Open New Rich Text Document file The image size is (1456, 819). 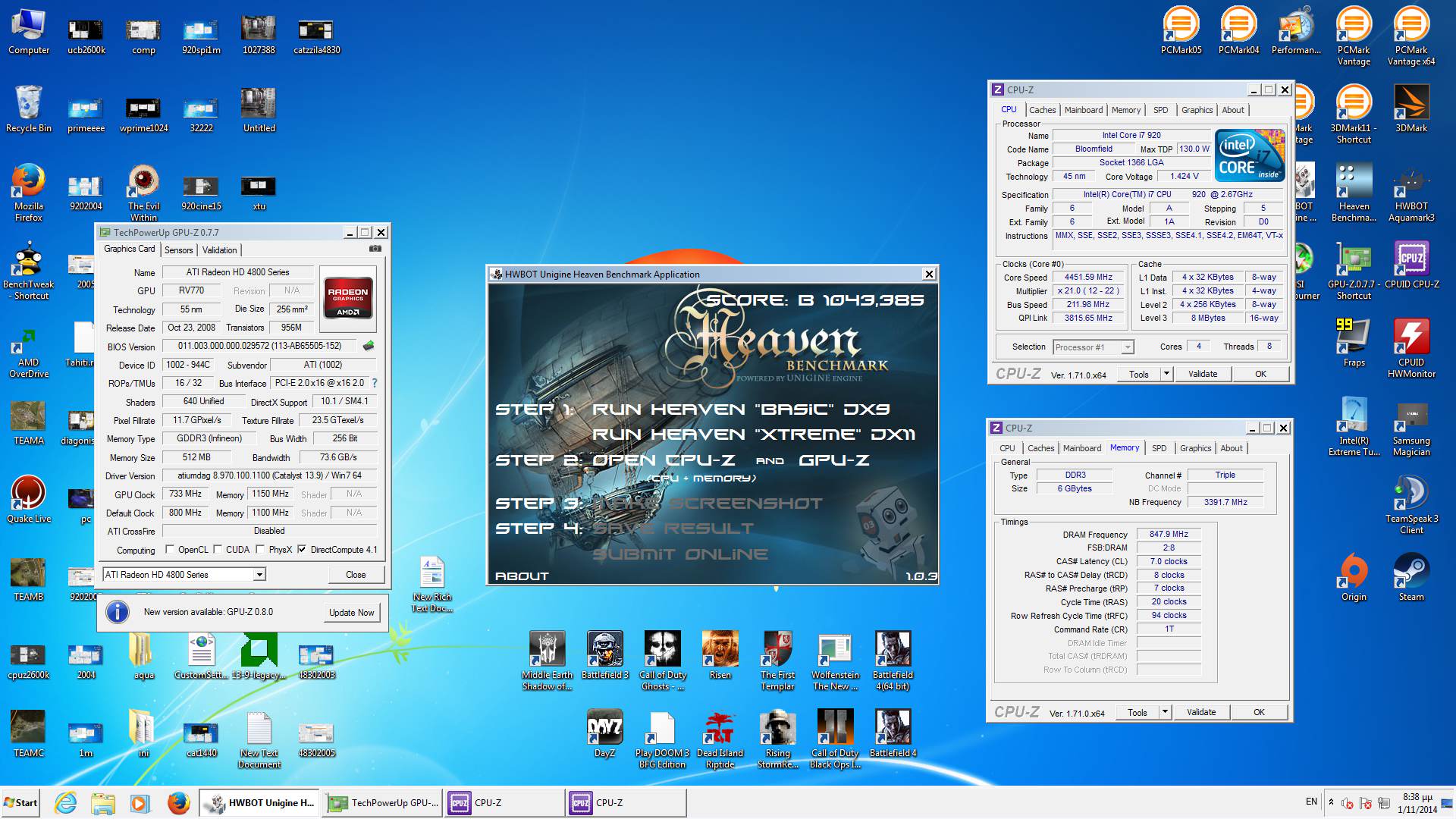click(432, 584)
